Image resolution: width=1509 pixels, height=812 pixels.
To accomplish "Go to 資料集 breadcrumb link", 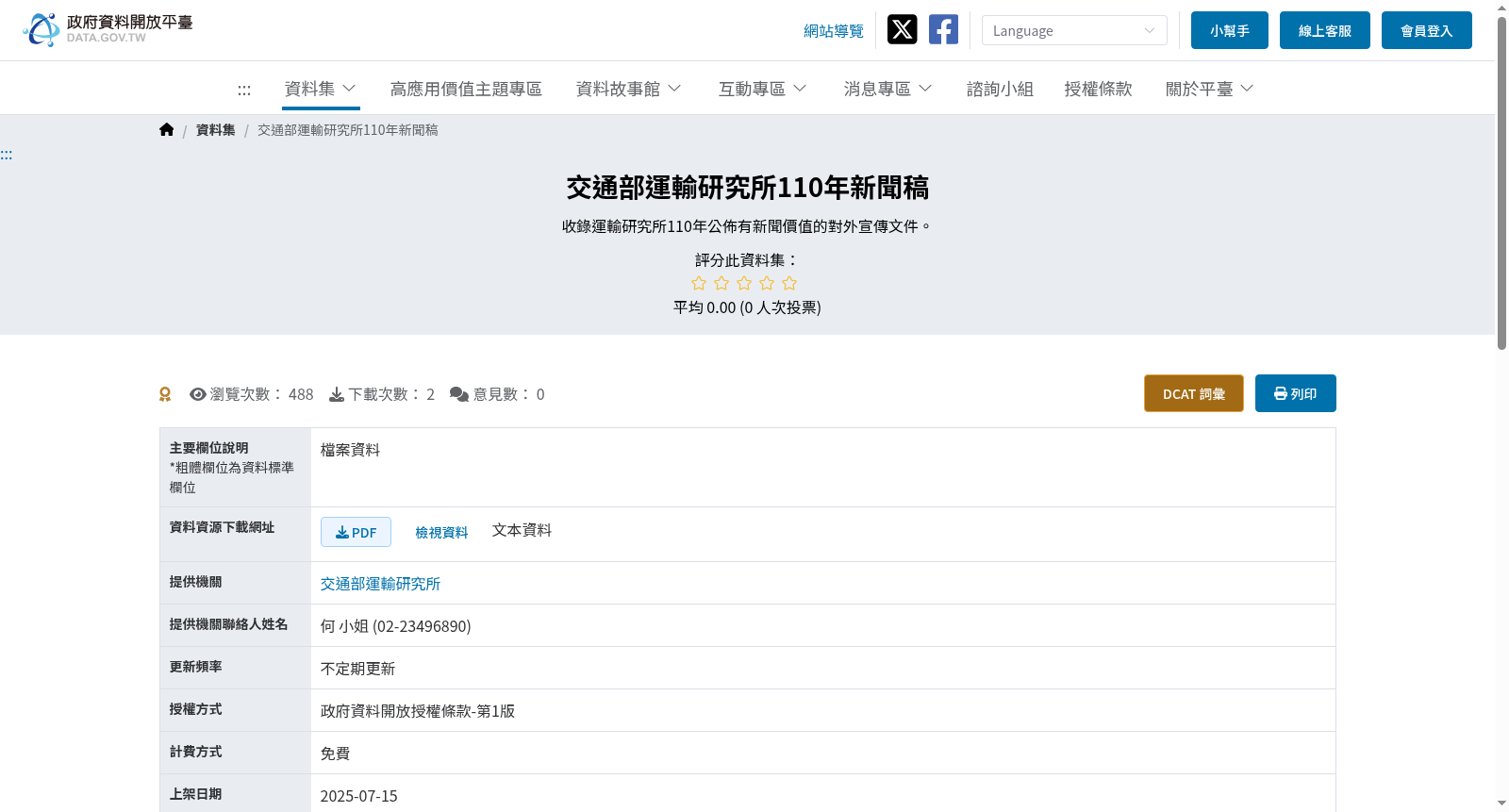I will 216,130.
